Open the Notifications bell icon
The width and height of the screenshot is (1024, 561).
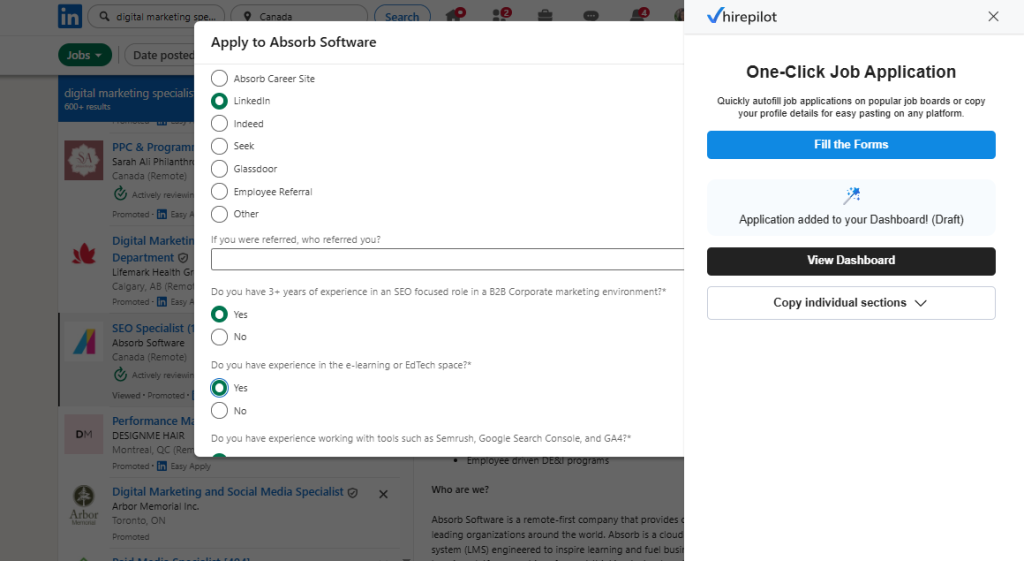pos(639,14)
